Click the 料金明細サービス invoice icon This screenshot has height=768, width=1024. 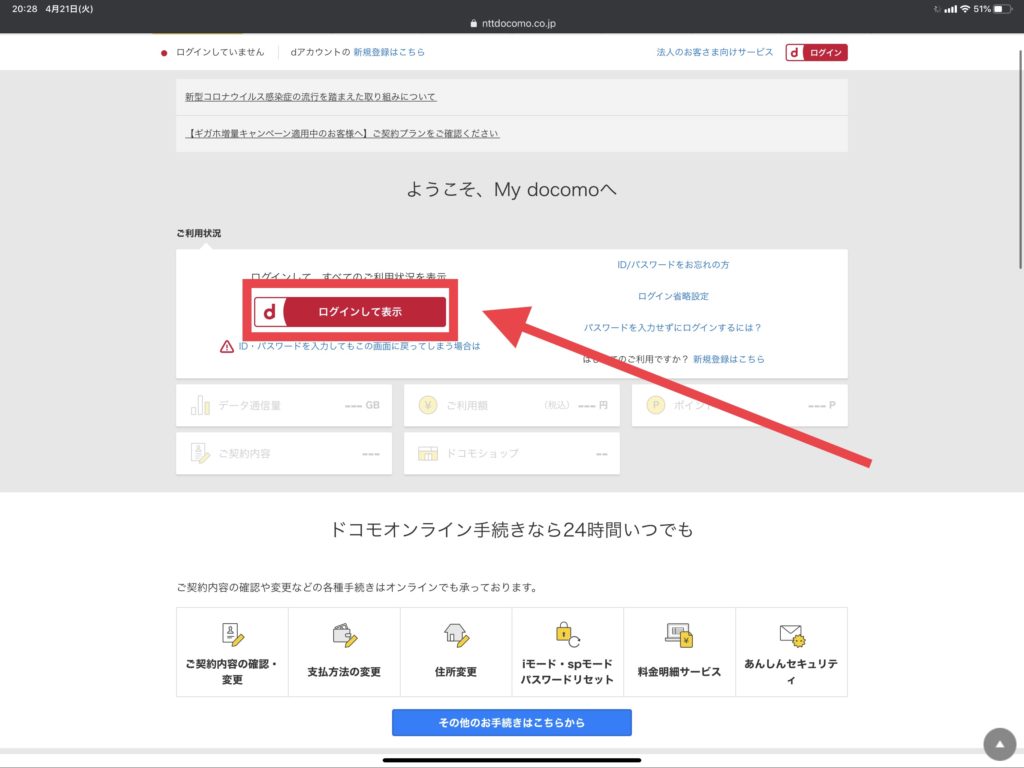click(679, 635)
